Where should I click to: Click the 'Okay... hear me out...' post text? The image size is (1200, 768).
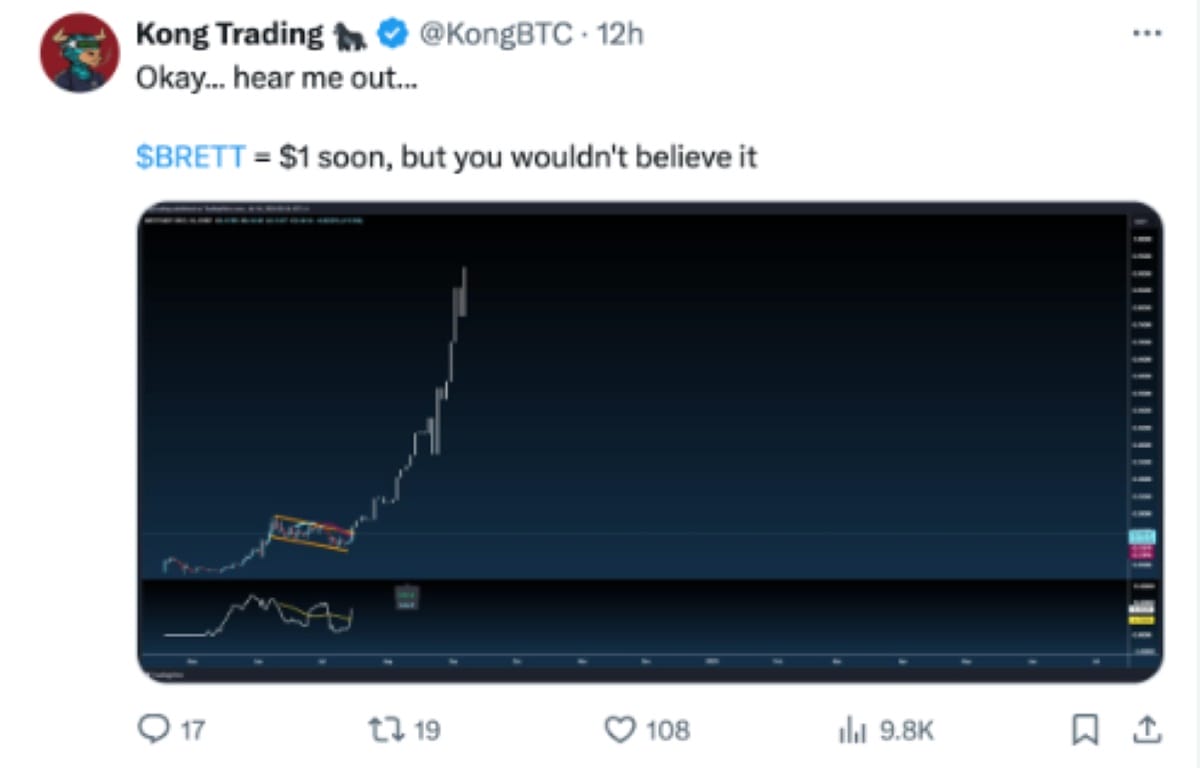click(275, 78)
